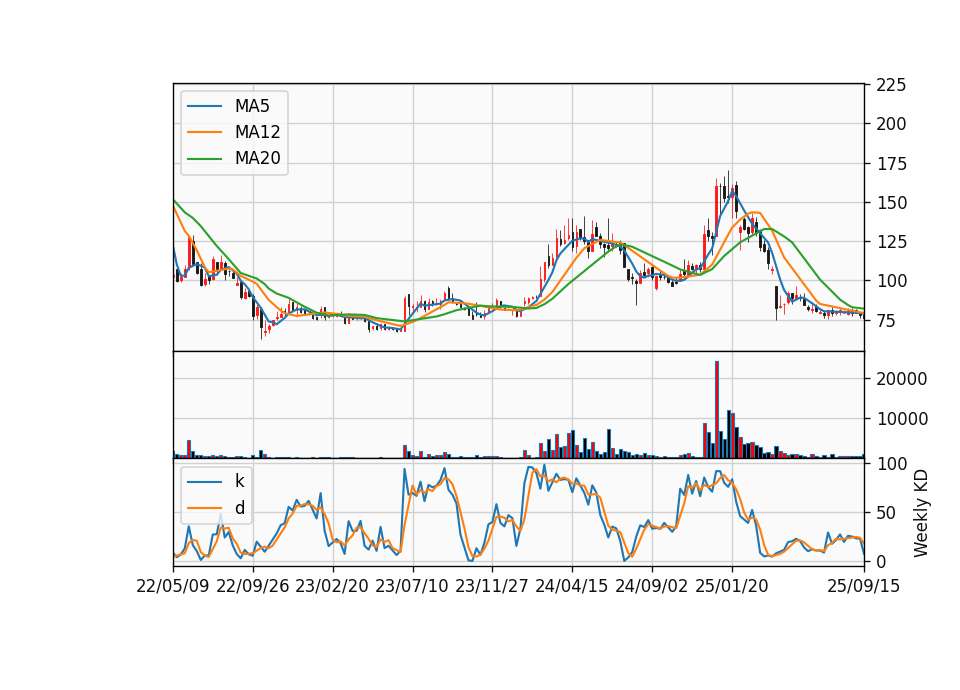This screenshot has width=960, height=690.
Task: Click the 75 price axis label
Action: coord(886,321)
